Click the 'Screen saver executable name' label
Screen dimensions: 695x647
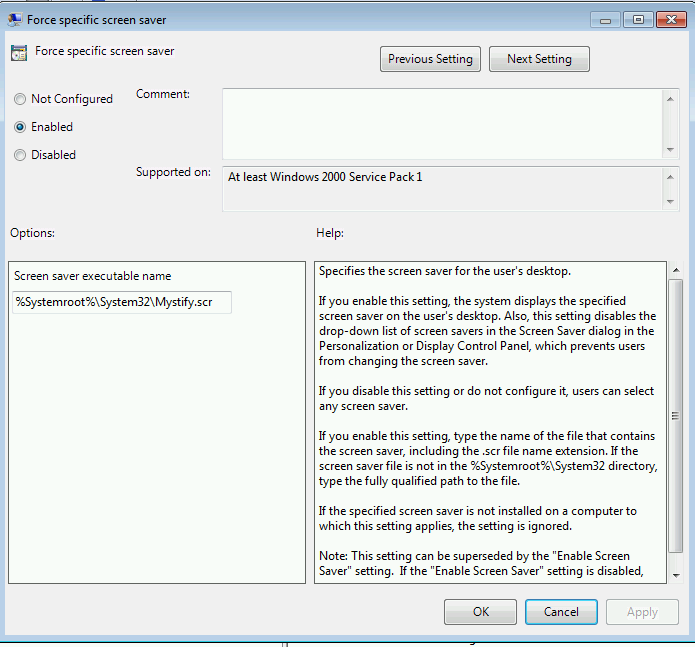tap(93, 276)
